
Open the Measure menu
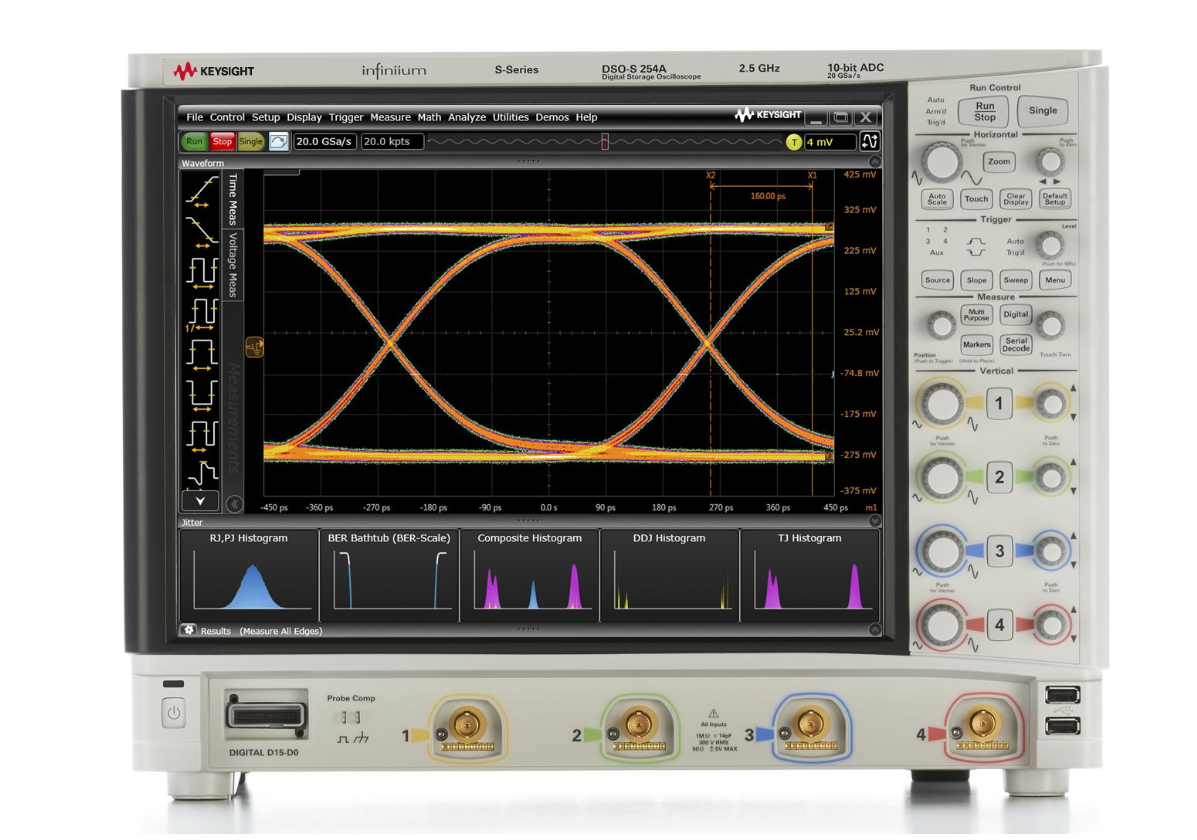point(390,117)
